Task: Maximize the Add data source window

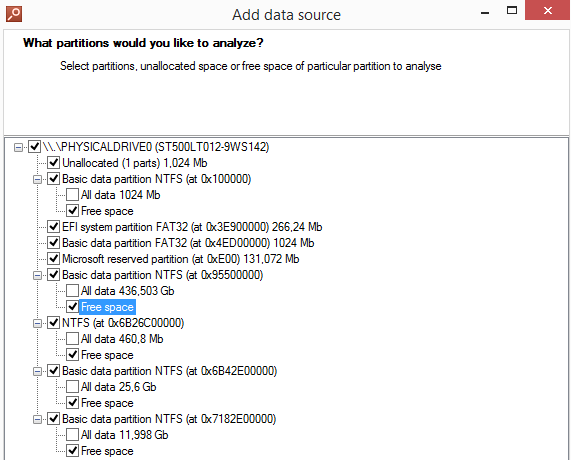Action: 512,11
